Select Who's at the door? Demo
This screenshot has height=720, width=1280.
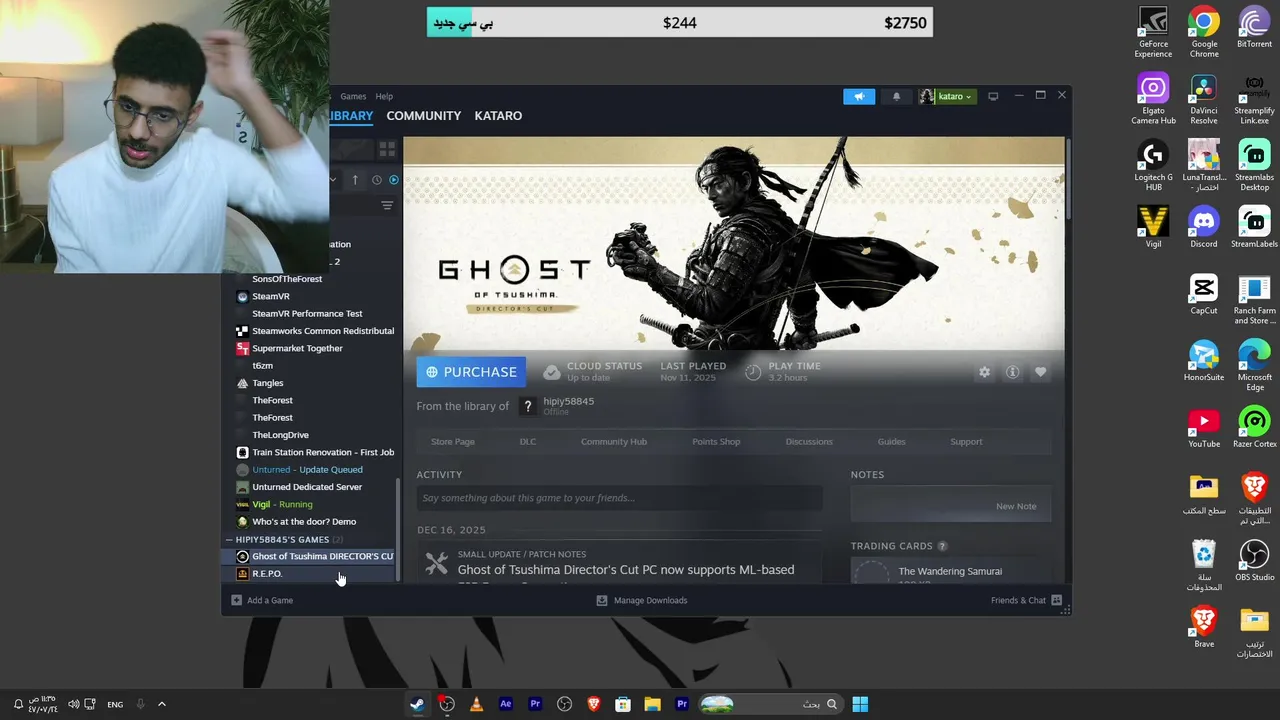tap(310, 522)
